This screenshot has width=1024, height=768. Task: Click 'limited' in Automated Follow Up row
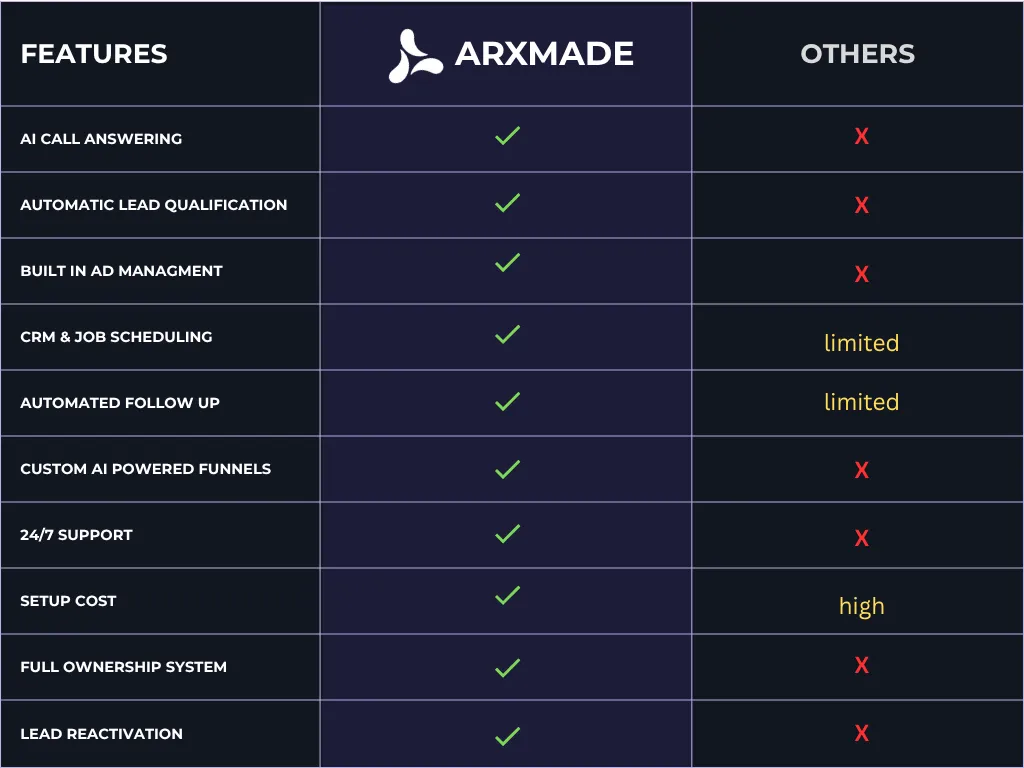point(861,402)
